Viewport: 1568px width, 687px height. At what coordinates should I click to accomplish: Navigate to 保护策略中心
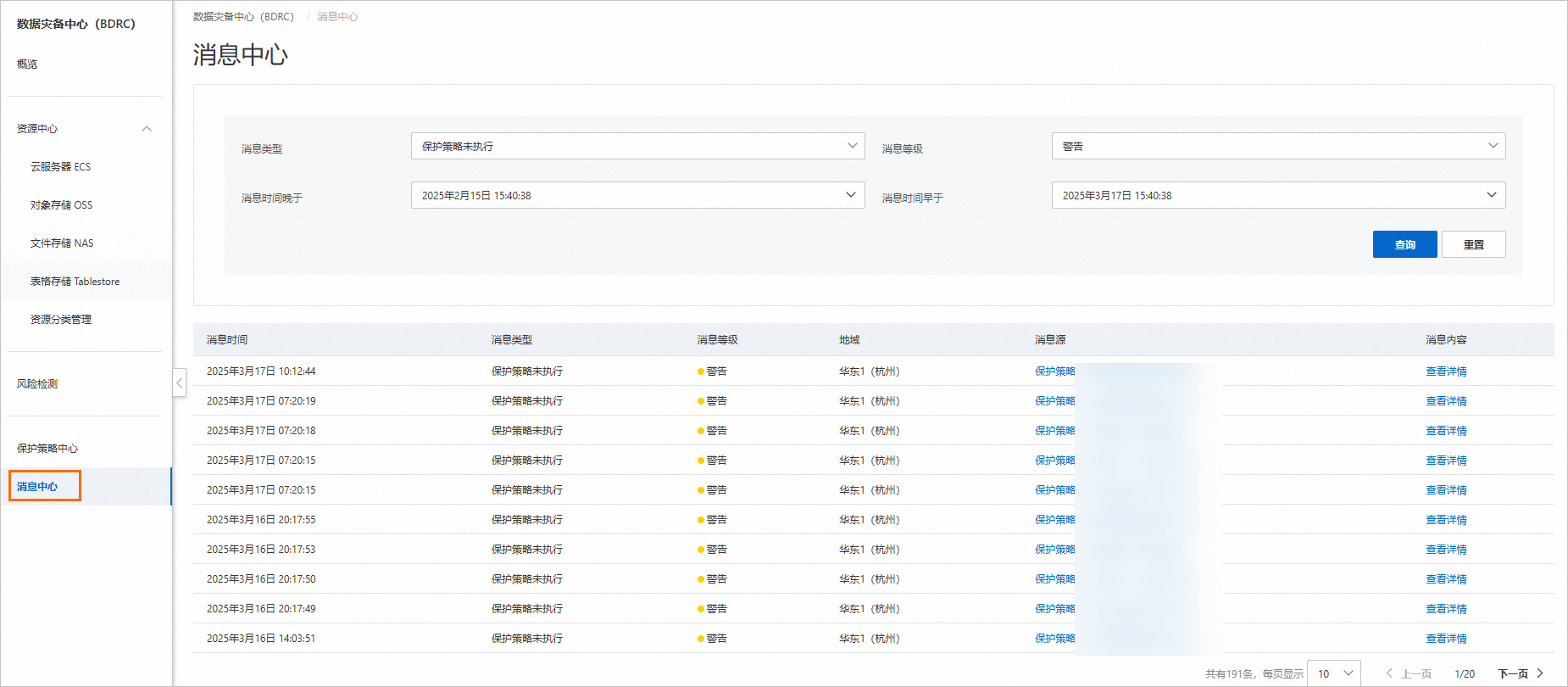(47, 449)
